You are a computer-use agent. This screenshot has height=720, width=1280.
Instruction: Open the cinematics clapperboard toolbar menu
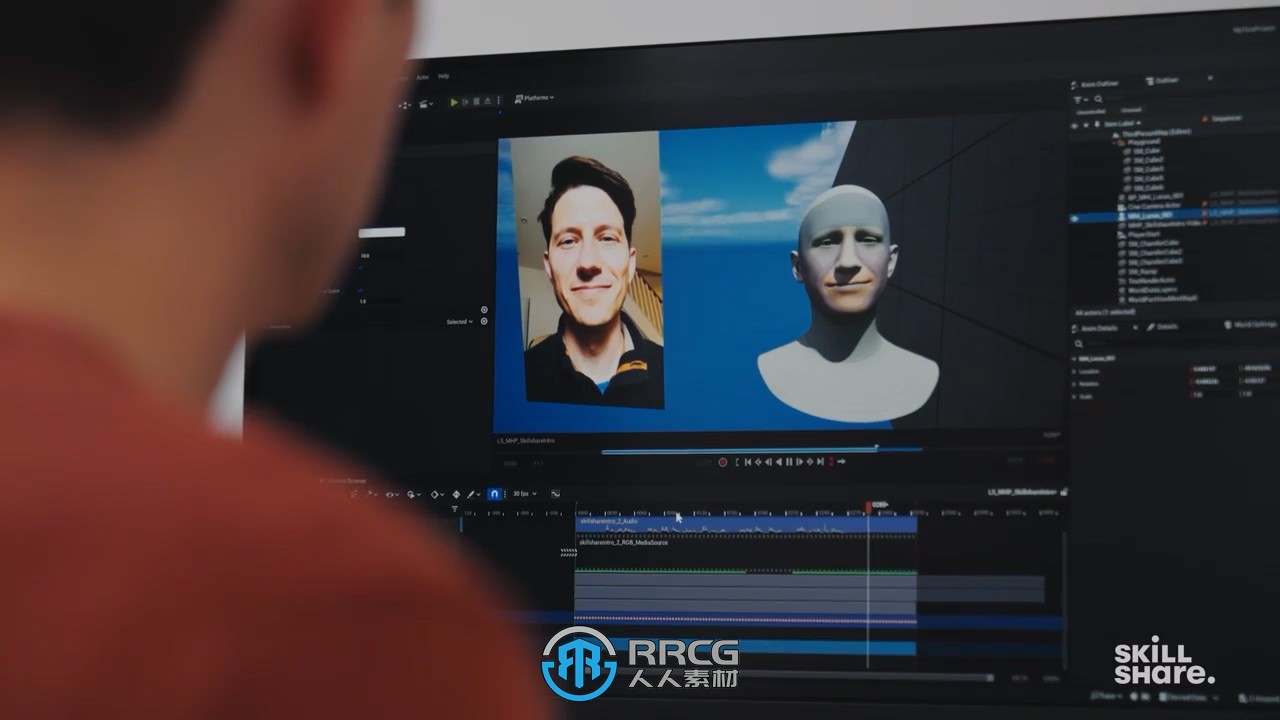(426, 104)
